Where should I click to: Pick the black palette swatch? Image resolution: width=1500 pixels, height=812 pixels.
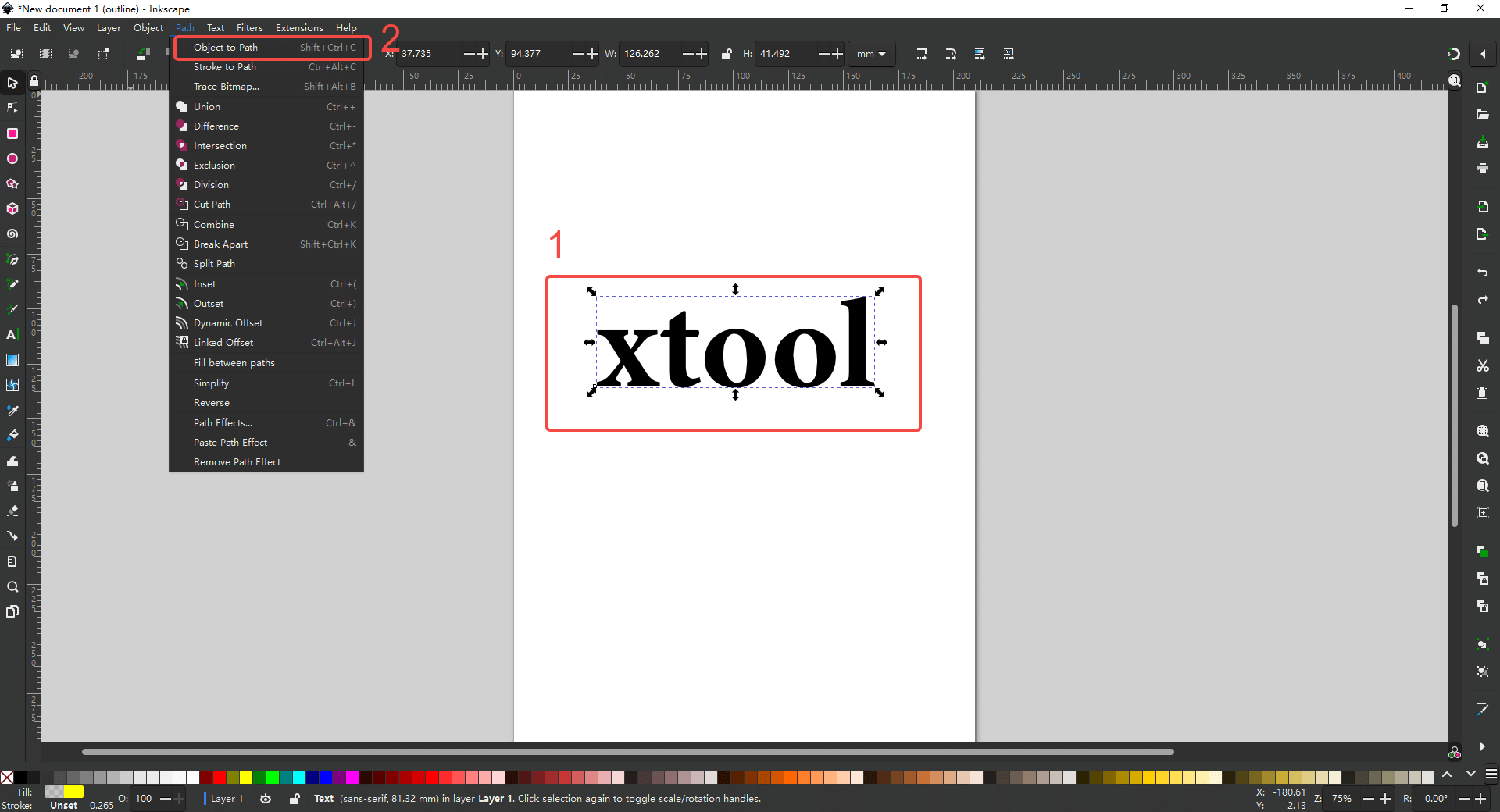tap(20, 778)
